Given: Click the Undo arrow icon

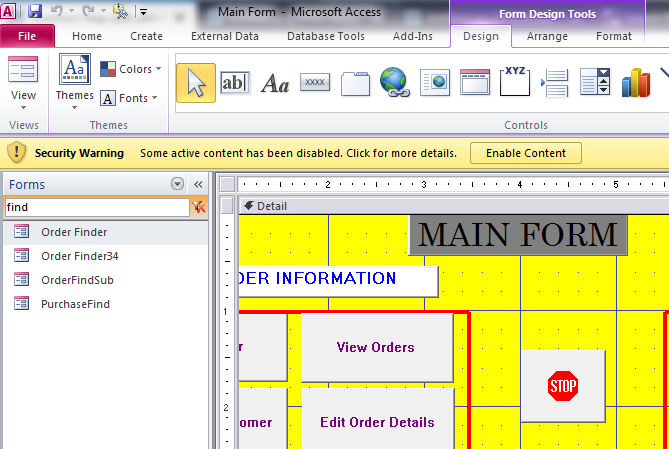Looking at the screenshot, I should pyautogui.click(x=56, y=11).
